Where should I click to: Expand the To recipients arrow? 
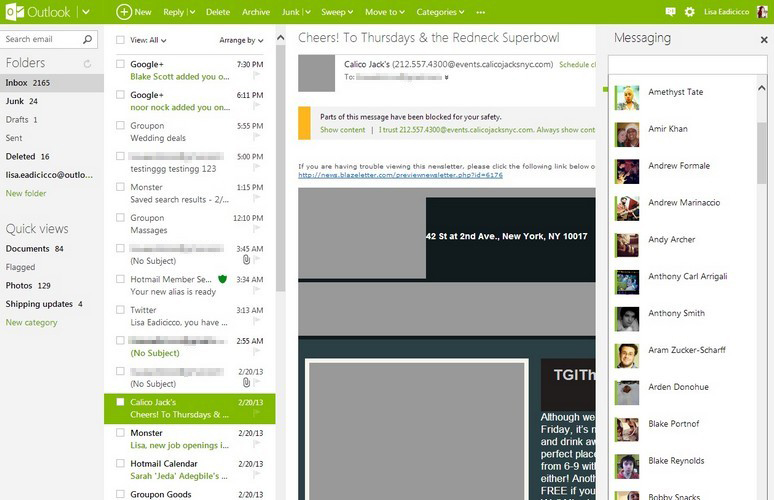tap(446, 77)
